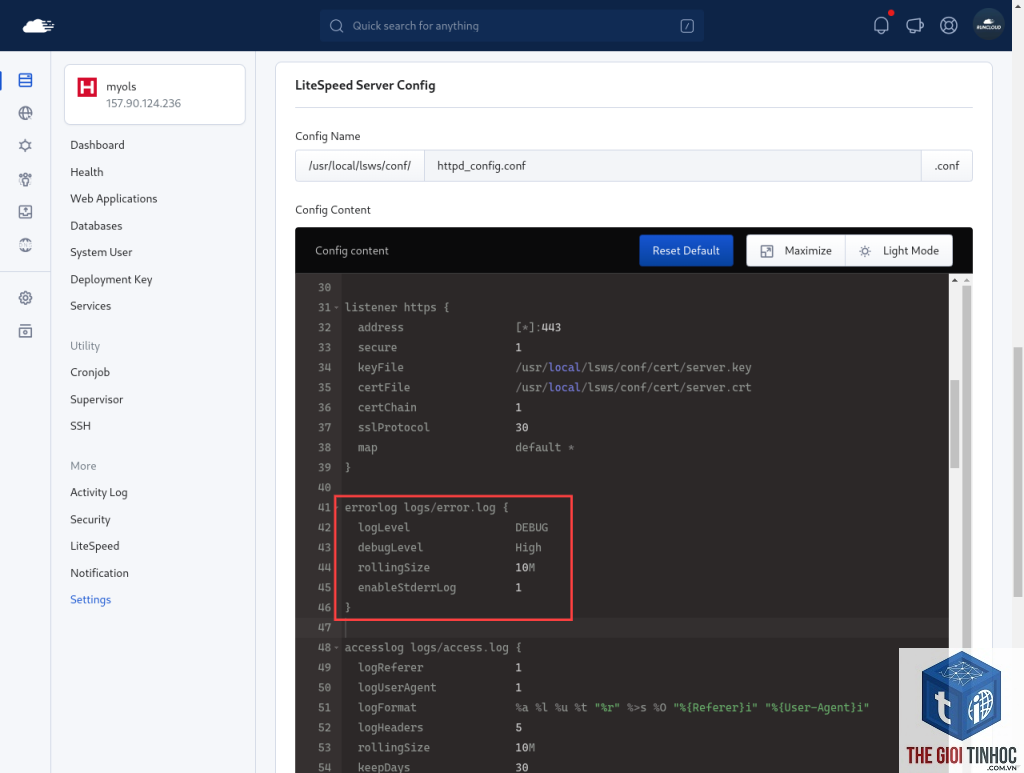Go to Web Applications
The height and width of the screenshot is (773, 1024).
[x=114, y=198]
